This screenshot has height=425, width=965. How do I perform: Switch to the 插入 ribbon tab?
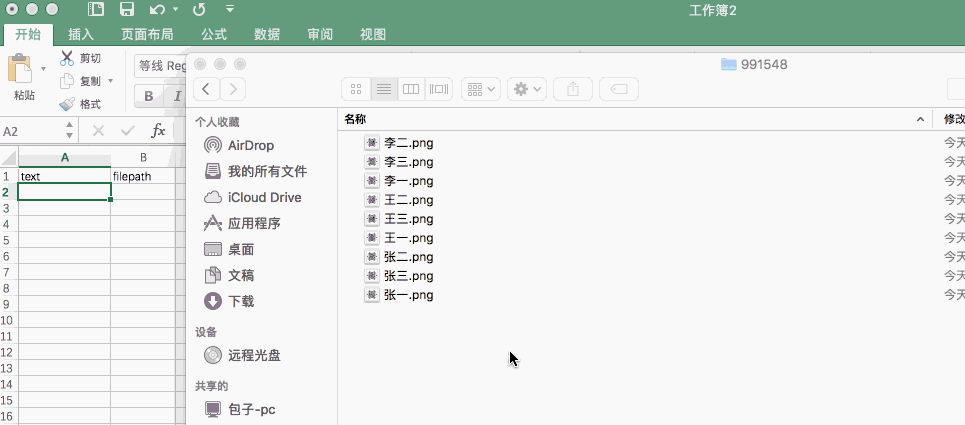coord(81,34)
